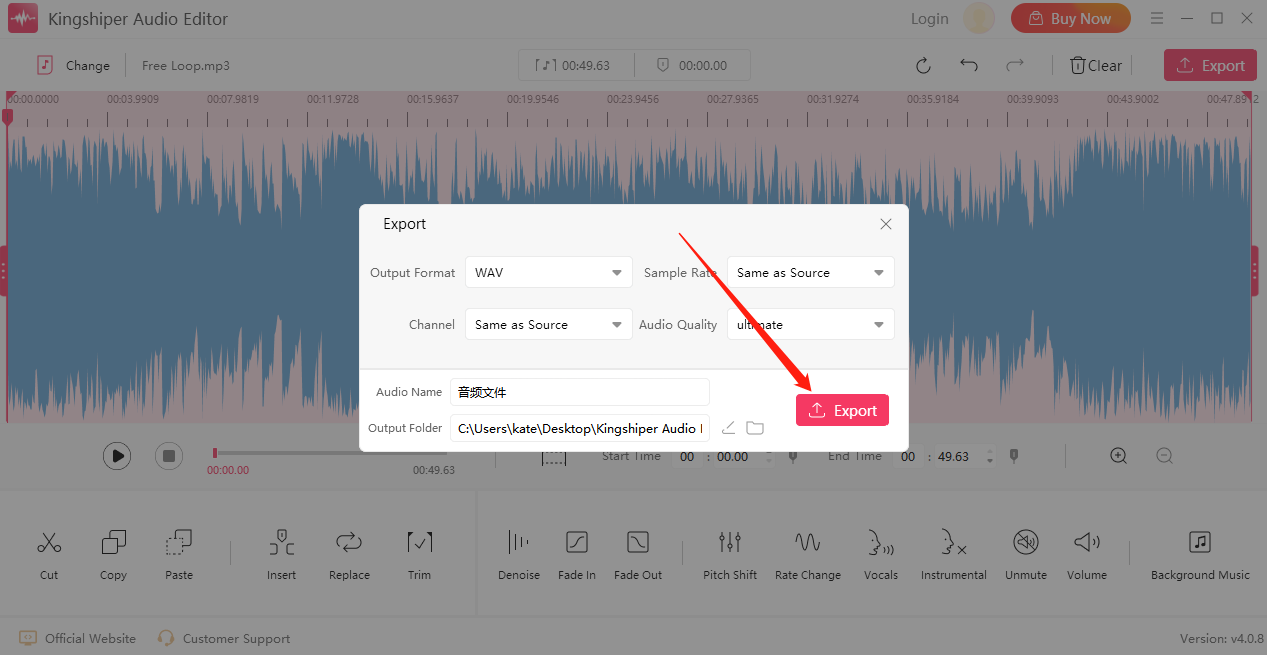Click the Login link
Screen dimensions: 1267x655
929,18
